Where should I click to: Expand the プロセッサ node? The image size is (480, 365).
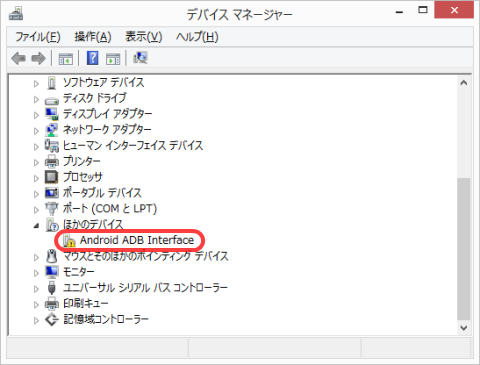36,178
